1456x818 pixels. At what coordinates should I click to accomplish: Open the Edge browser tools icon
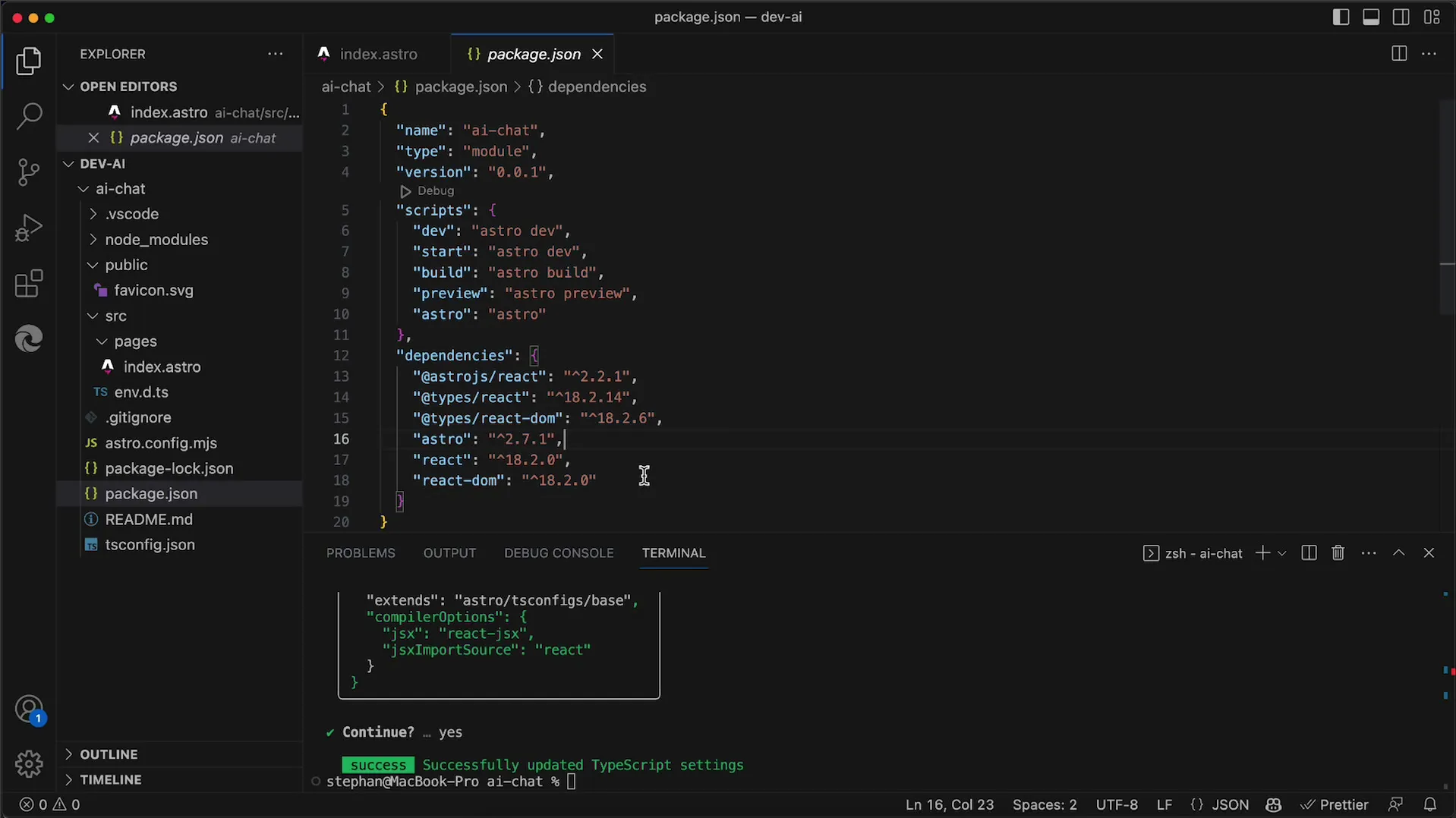pyautogui.click(x=29, y=338)
